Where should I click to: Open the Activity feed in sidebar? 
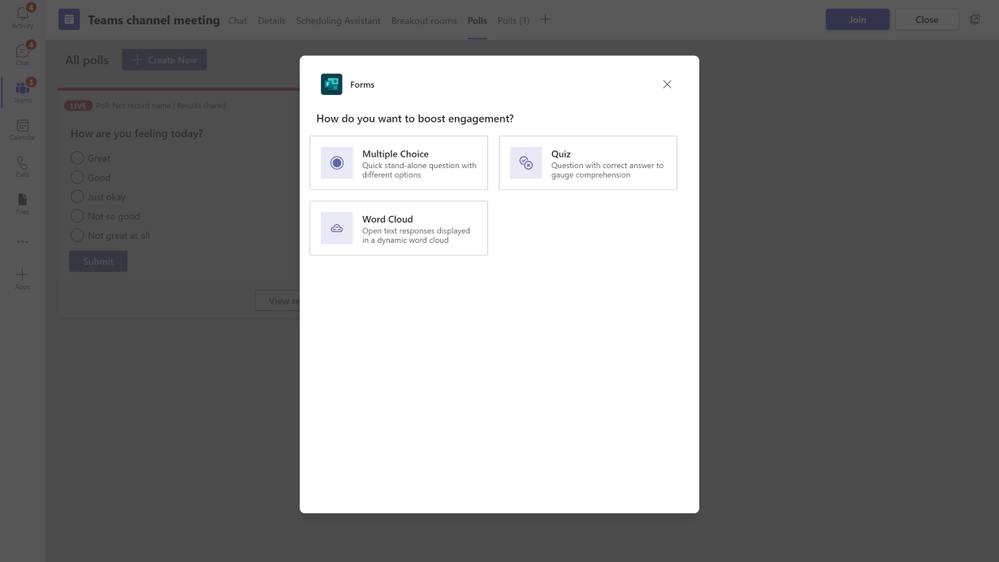click(x=22, y=17)
